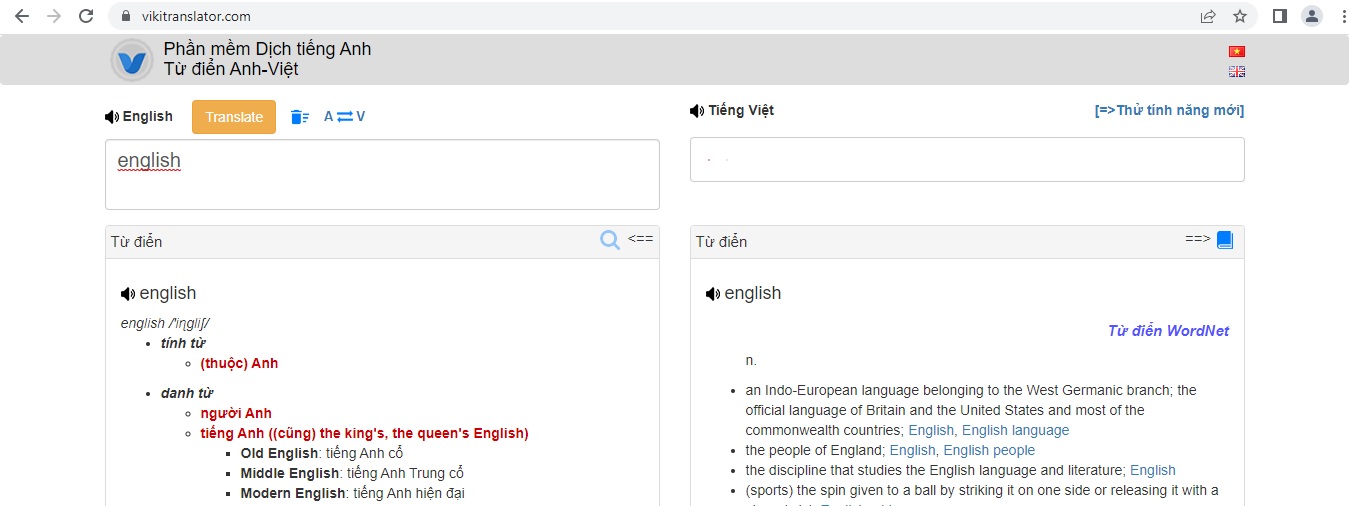Play pronunciation in left dictionary panel
The image size is (1349, 506).
tap(128, 294)
